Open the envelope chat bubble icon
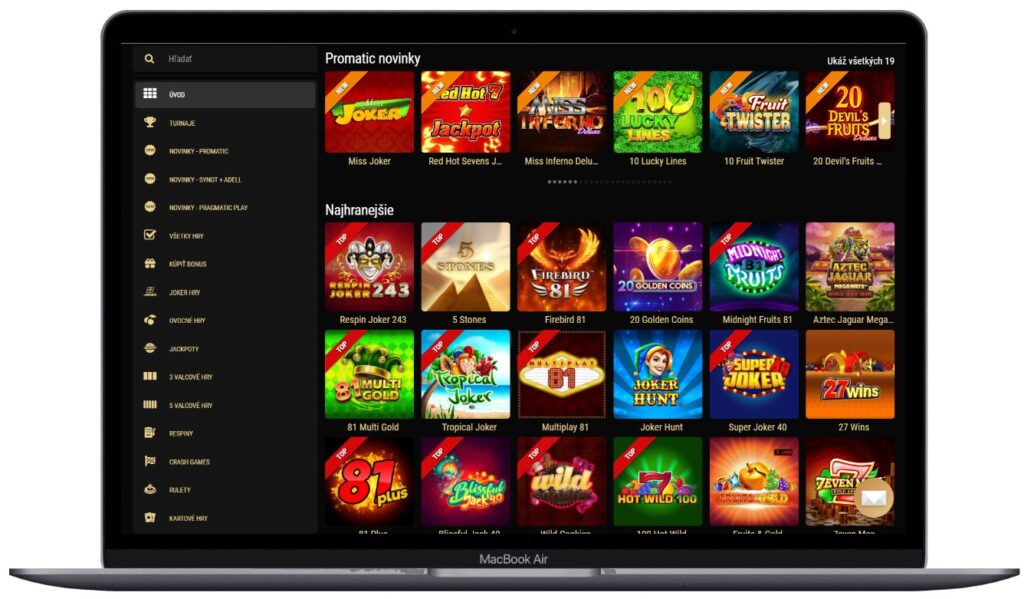Image resolution: width=1024 pixels, height=599 pixels. pos(874,498)
